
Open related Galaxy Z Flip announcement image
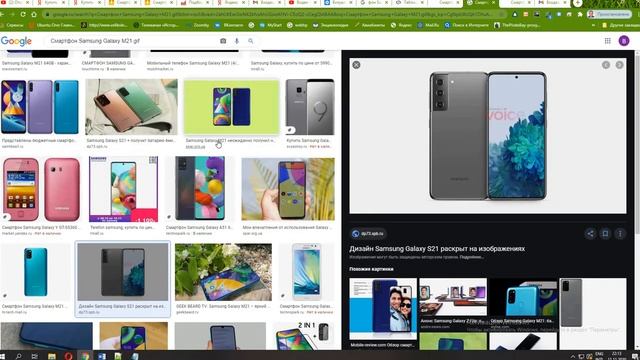[453, 297]
